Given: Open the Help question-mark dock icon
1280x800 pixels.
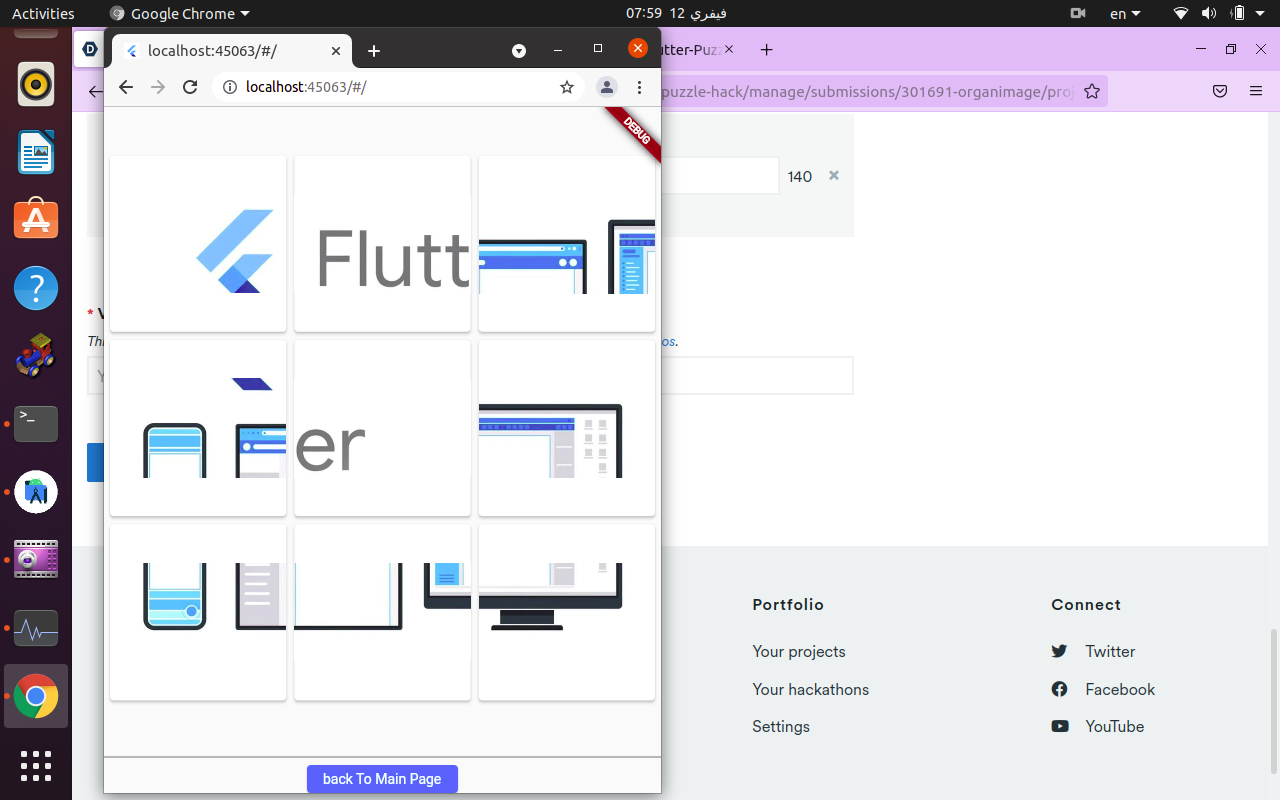Looking at the screenshot, I should click(x=36, y=288).
